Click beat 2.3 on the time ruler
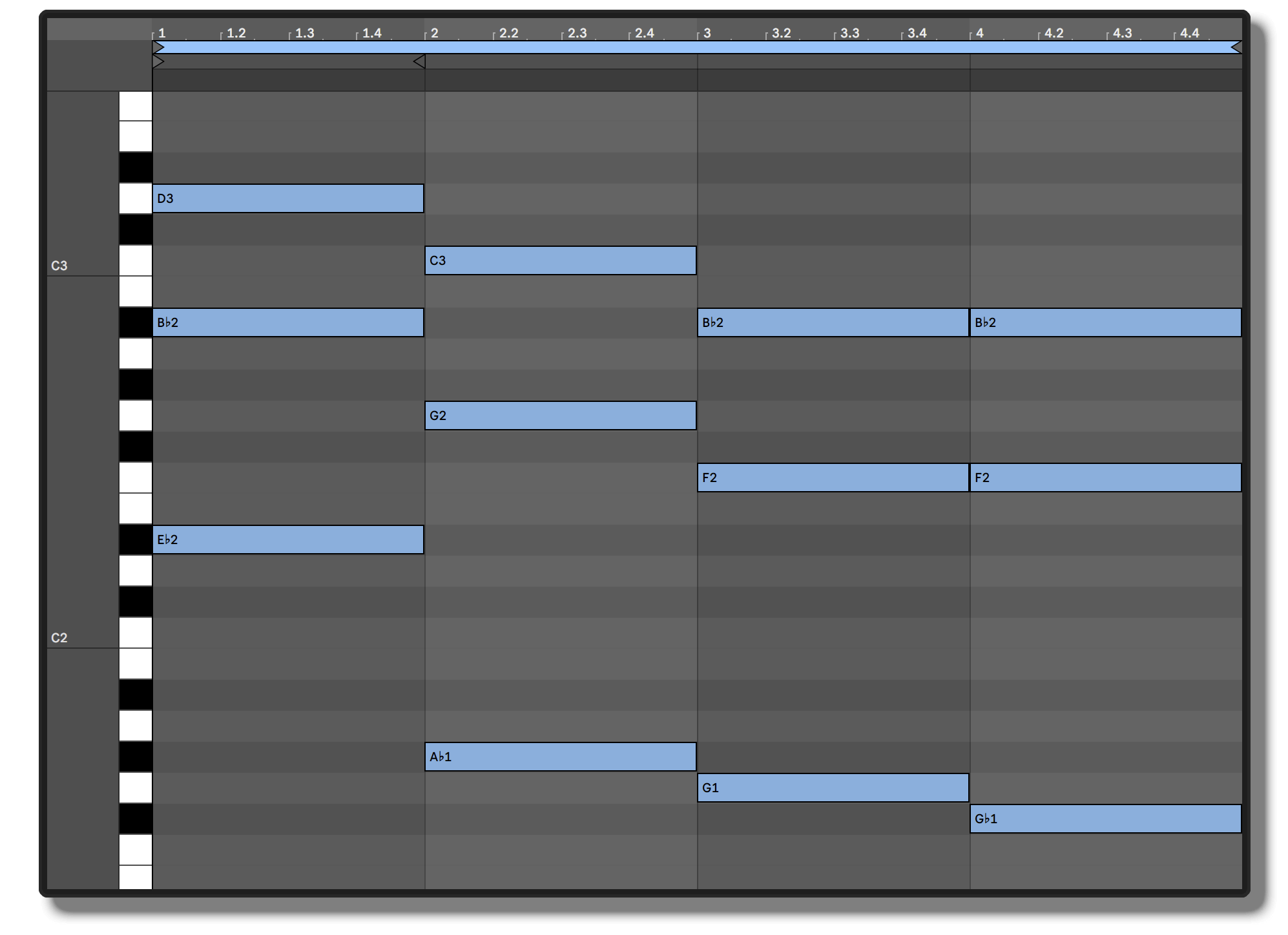The image size is (1288, 935). click(576, 33)
